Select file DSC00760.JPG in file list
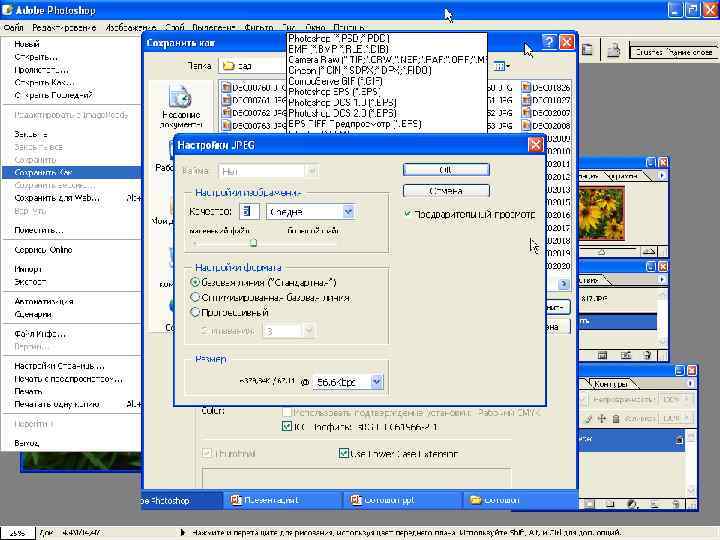Viewport: 720px width, 540px height. pyautogui.click(x=254, y=87)
